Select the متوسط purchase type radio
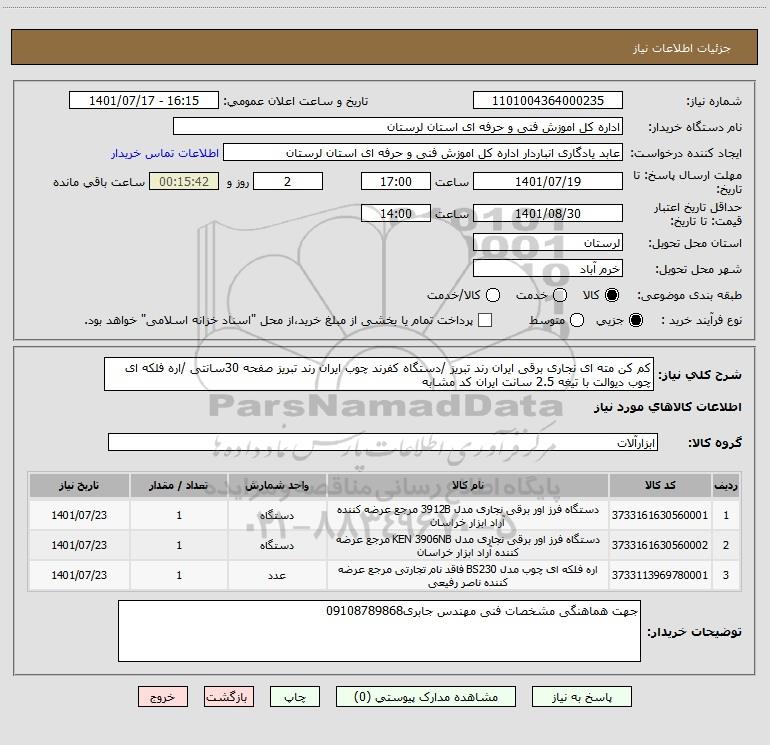 (x=577, y=320)
